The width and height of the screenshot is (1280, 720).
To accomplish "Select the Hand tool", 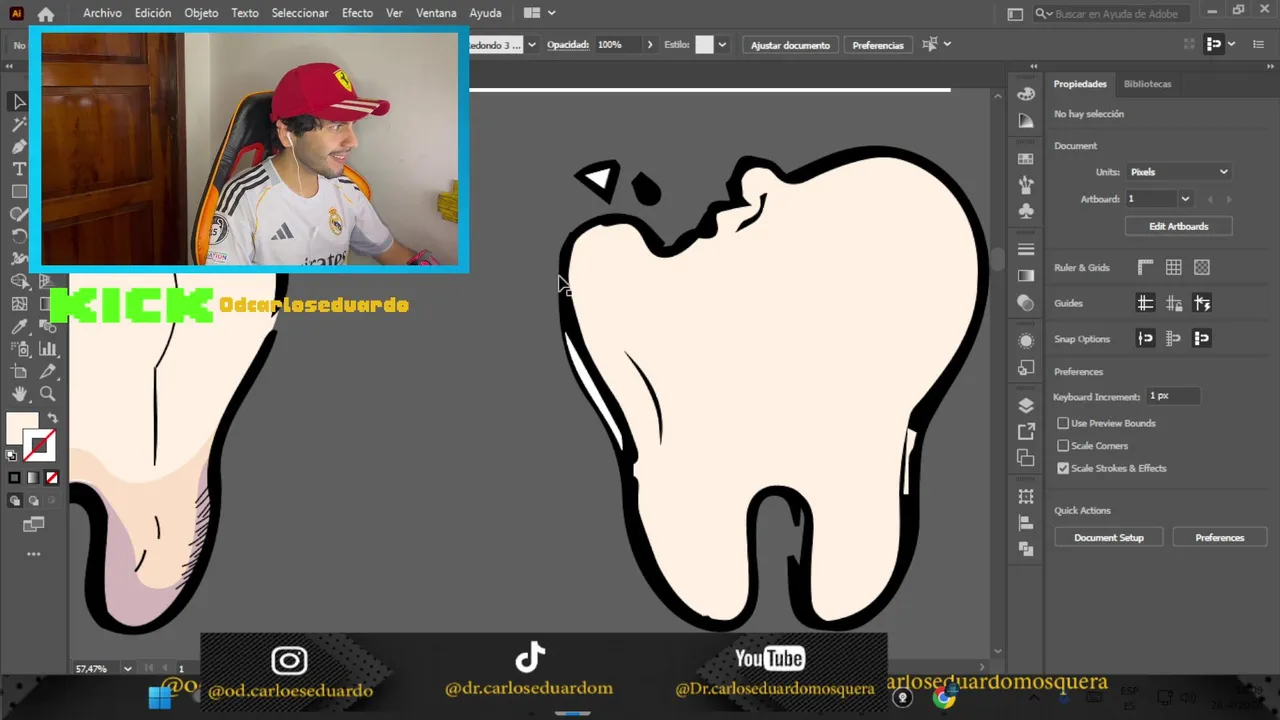I will (19, 394).
